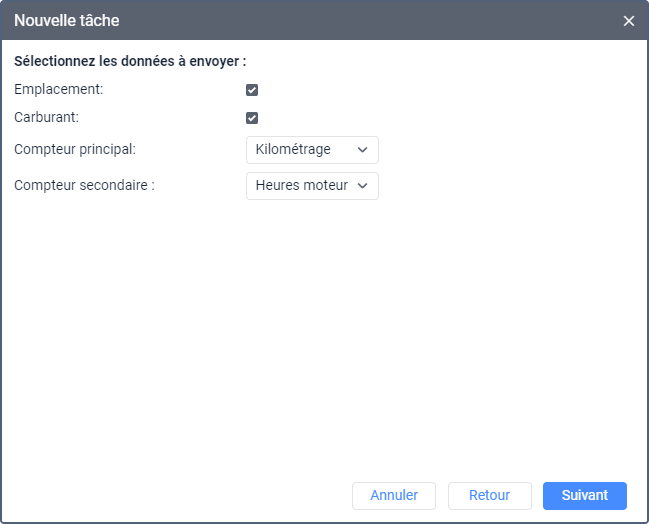The image size is (649, 524).
Task: Select the Kilométrage value text
Action: coord(293,150)
